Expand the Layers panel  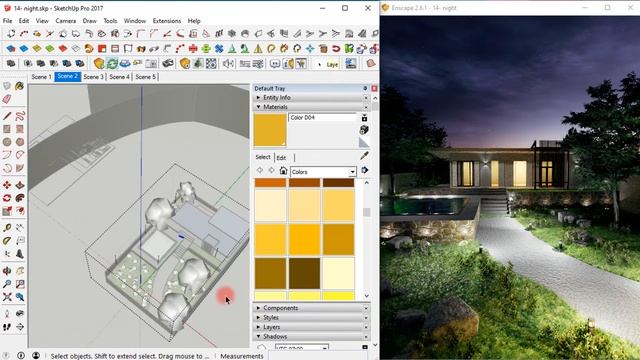311,327
